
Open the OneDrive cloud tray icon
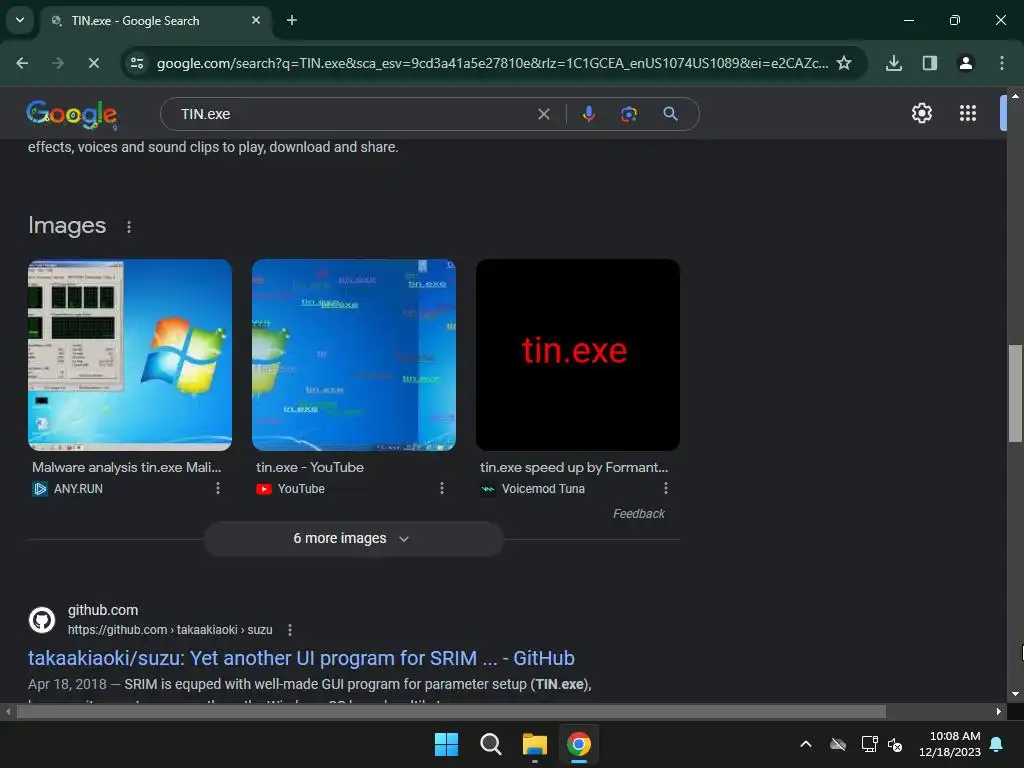(838, 744)
